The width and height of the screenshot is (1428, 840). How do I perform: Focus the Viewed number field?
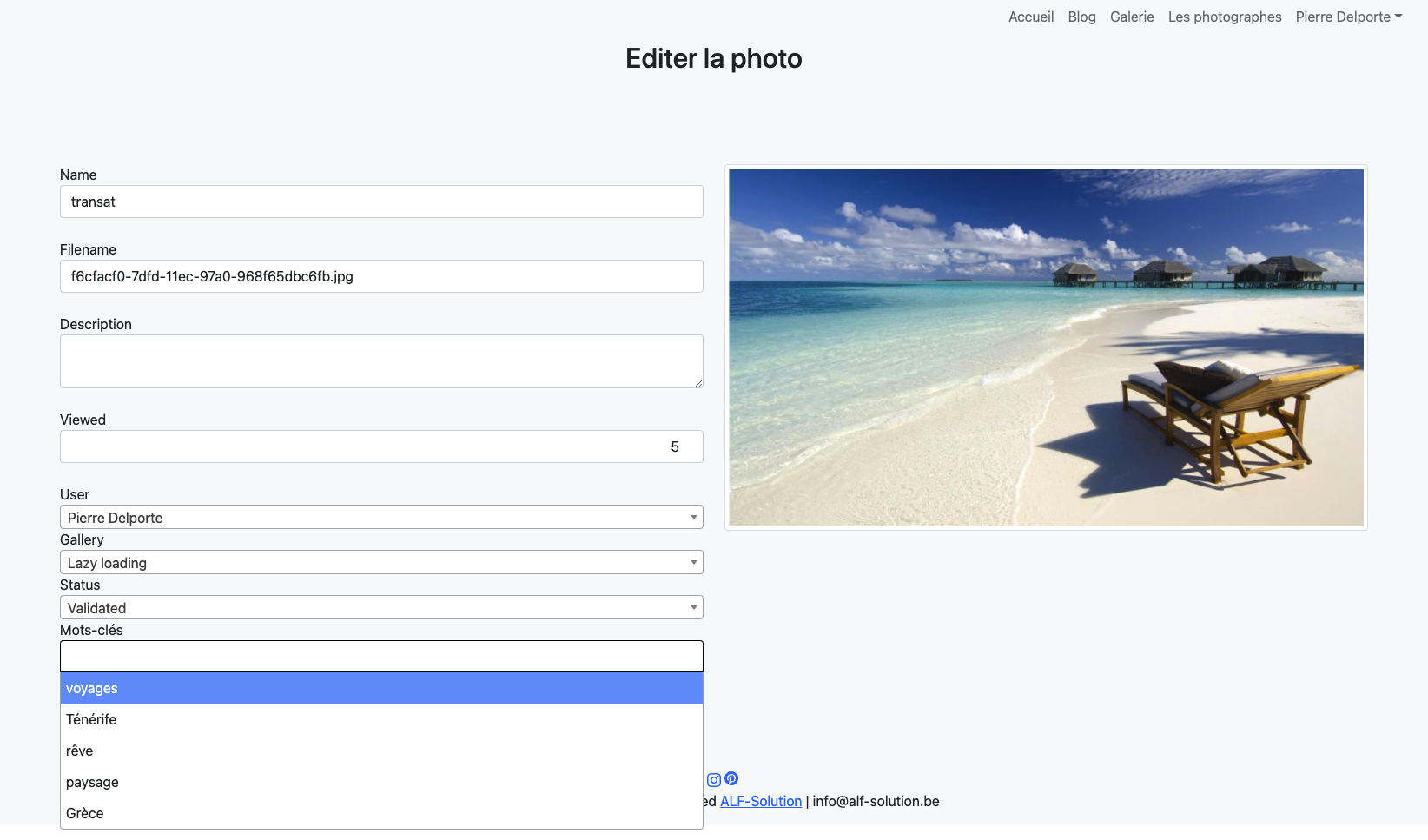point(381,446)
